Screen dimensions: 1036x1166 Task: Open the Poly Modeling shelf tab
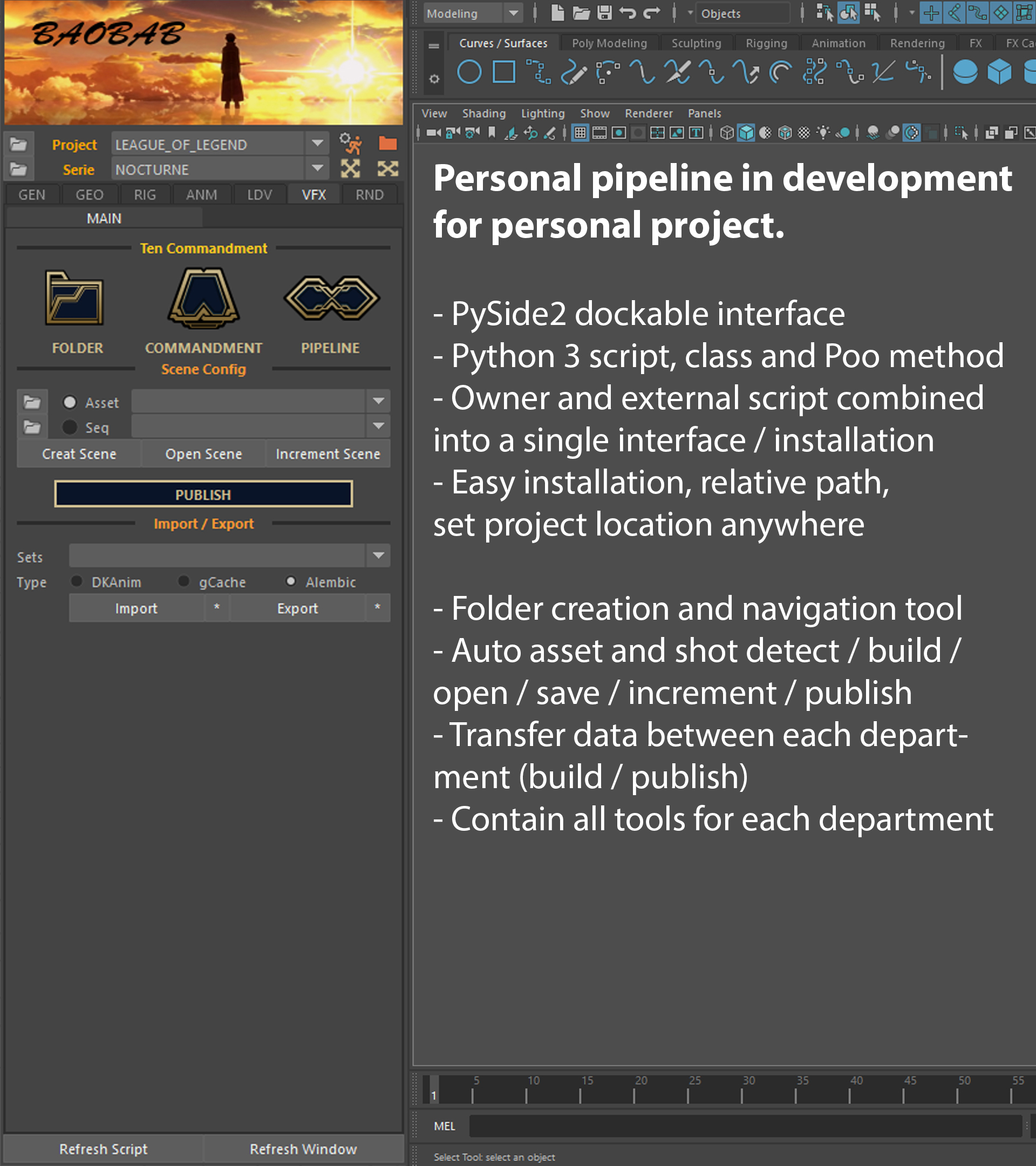609,43
